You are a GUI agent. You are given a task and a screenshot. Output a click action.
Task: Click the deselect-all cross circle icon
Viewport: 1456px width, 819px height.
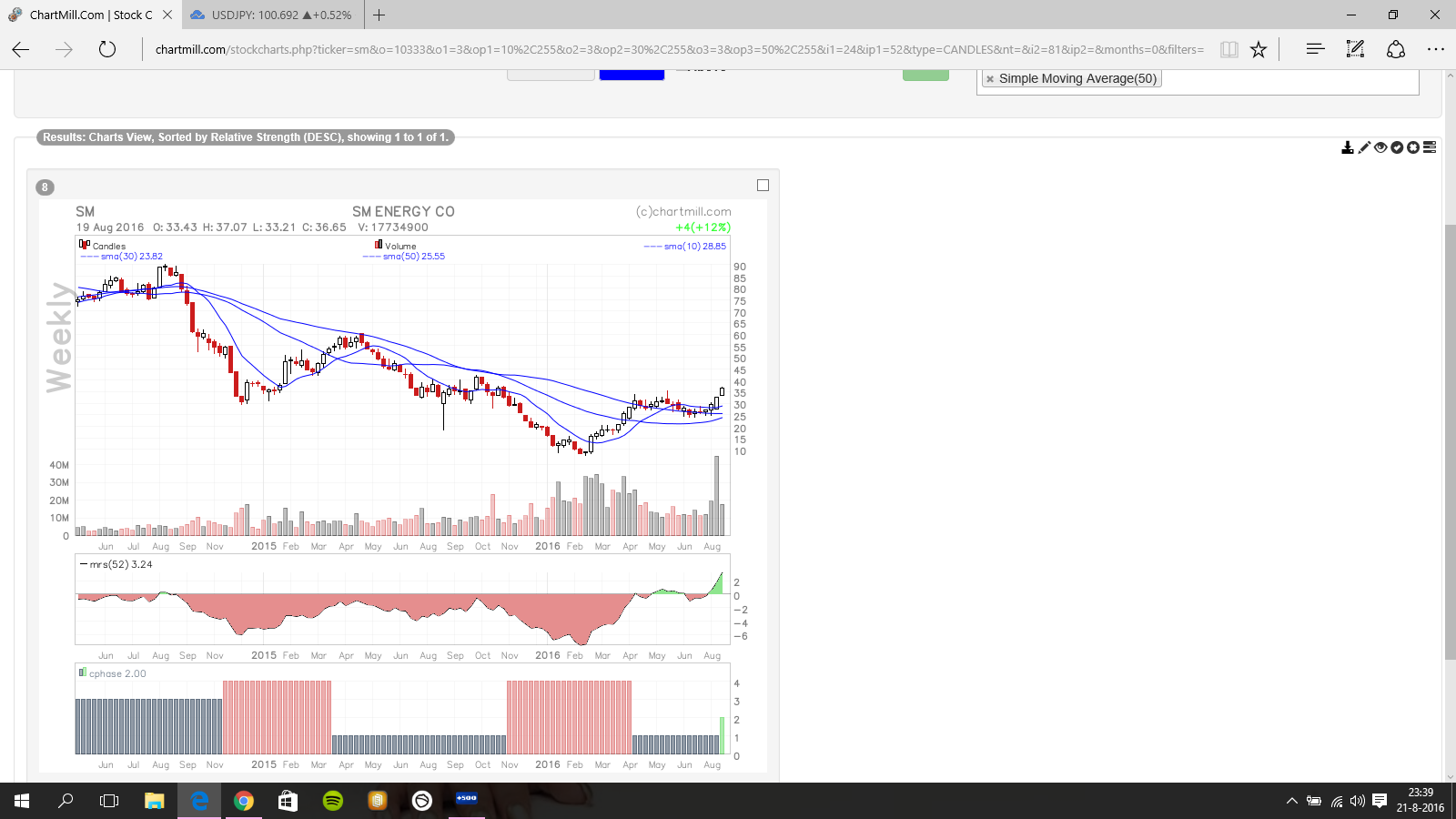[x=1413, y=147]
